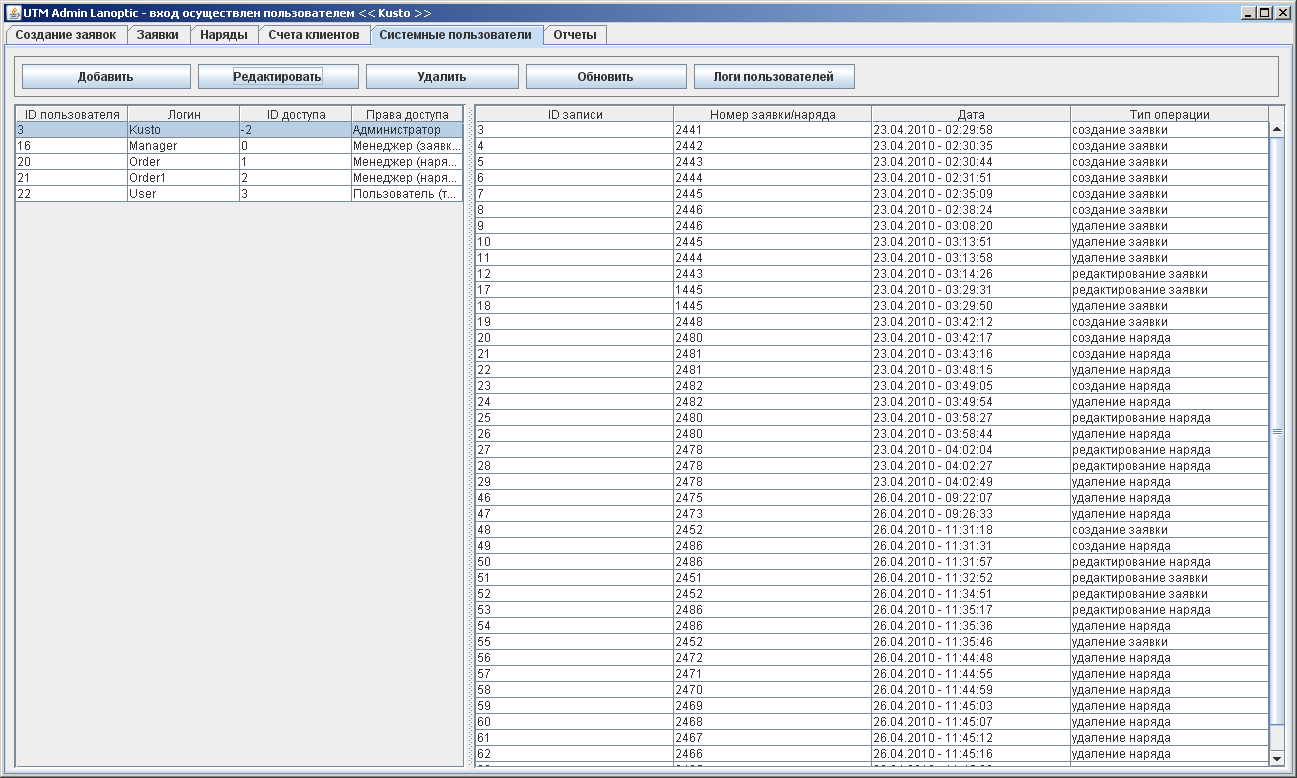Select the User login cell
The image size is (1297, 778).
click(184, 194)
